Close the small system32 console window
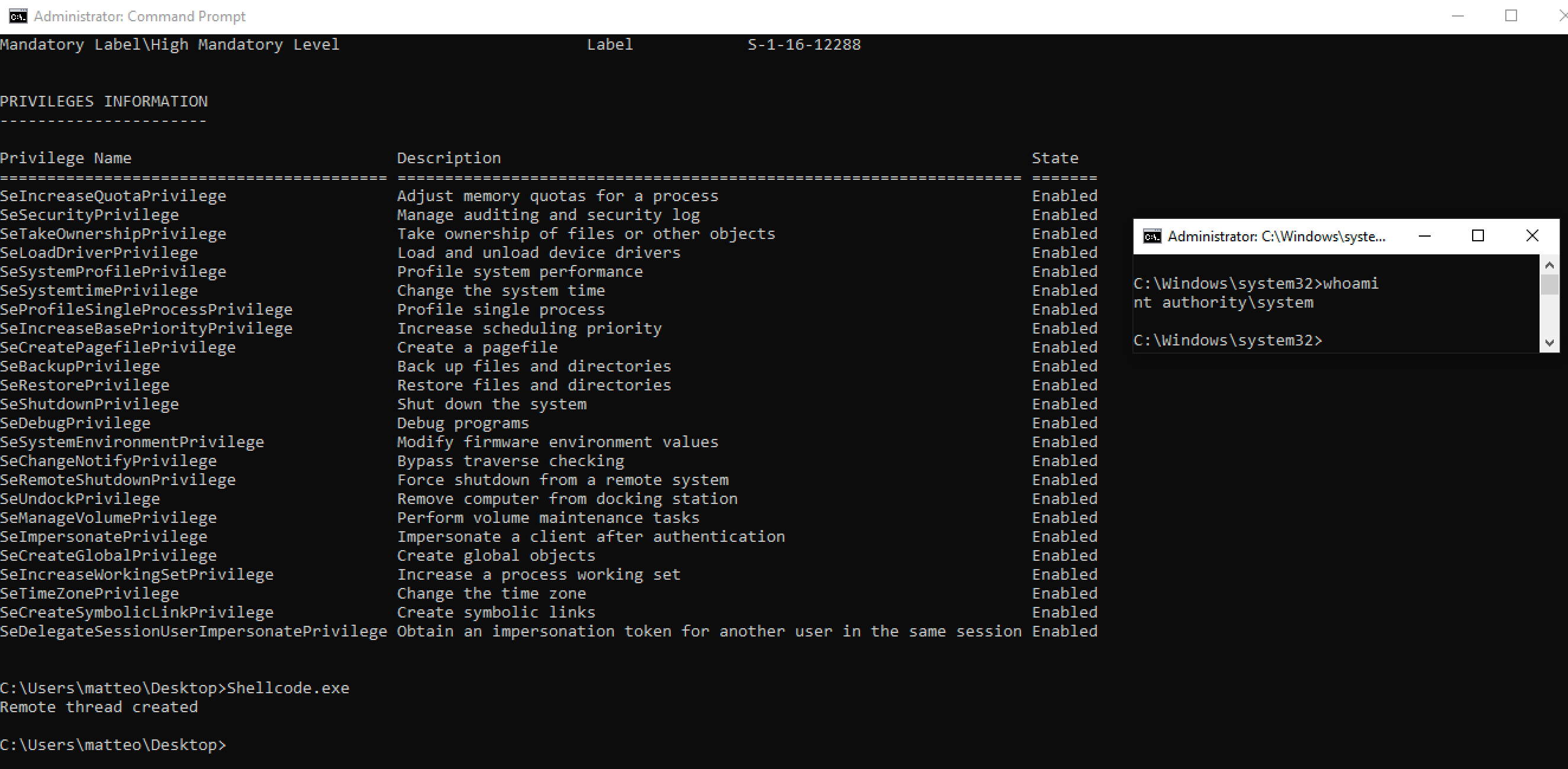This screenshot has width=1568, height=769. [x=1532, y=236]
